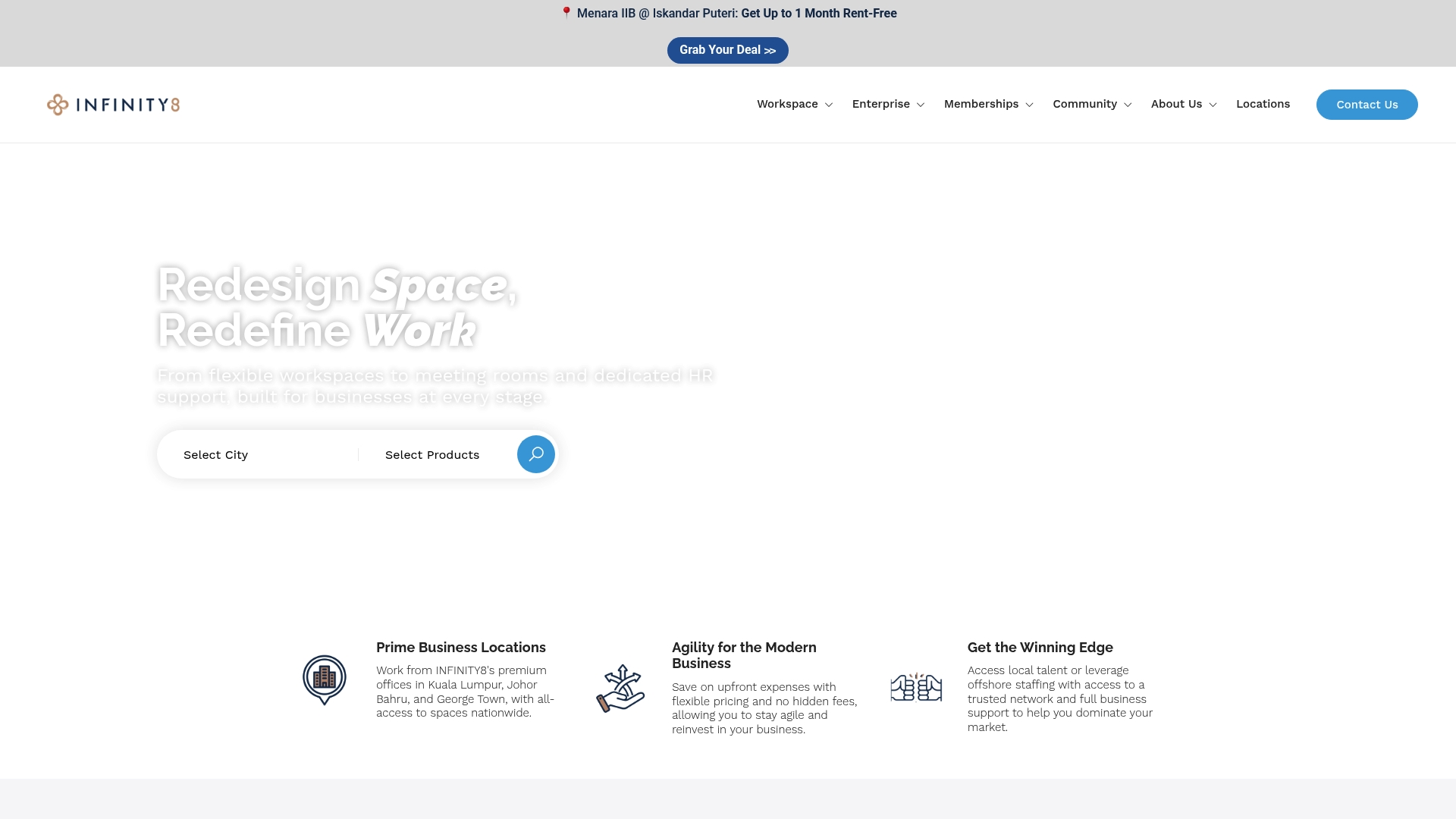Image resolution: width=1456 pixels, height=819 pixels.
Task: Click the Prime Business Locations heading
Action: click(x=461, y=647)
